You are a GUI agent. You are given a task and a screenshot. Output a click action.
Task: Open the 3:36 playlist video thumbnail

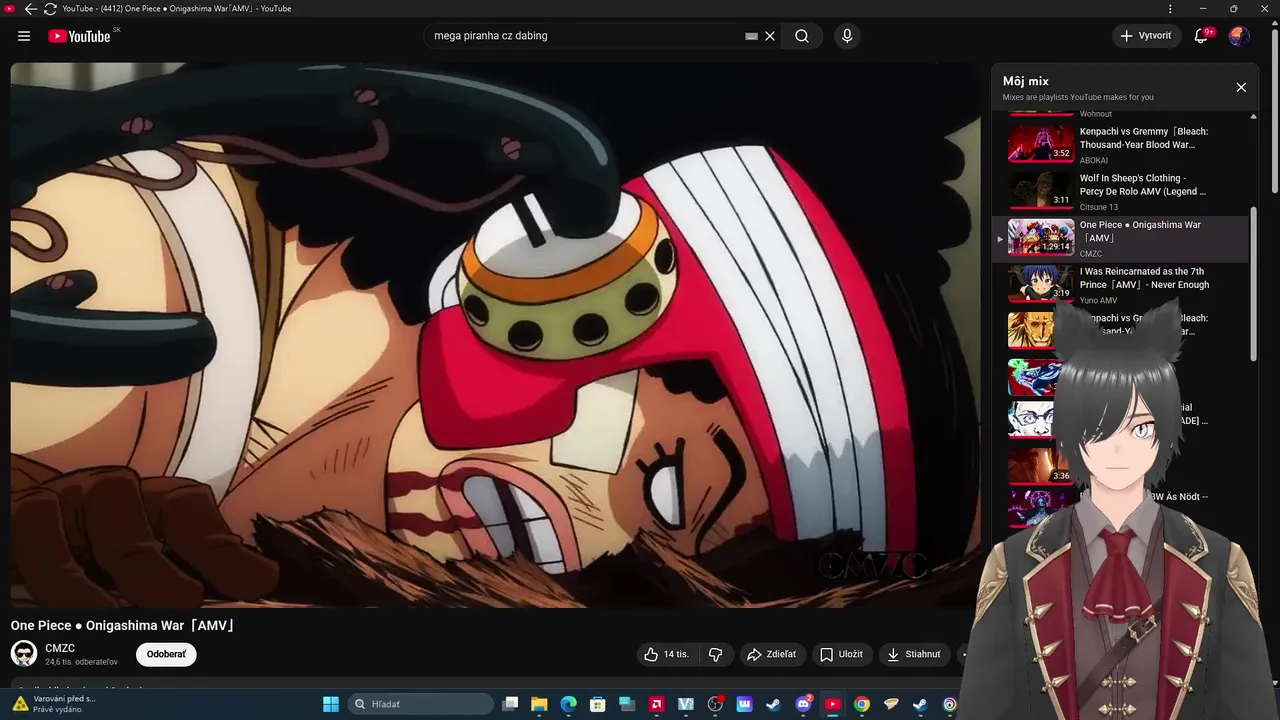1040,464
